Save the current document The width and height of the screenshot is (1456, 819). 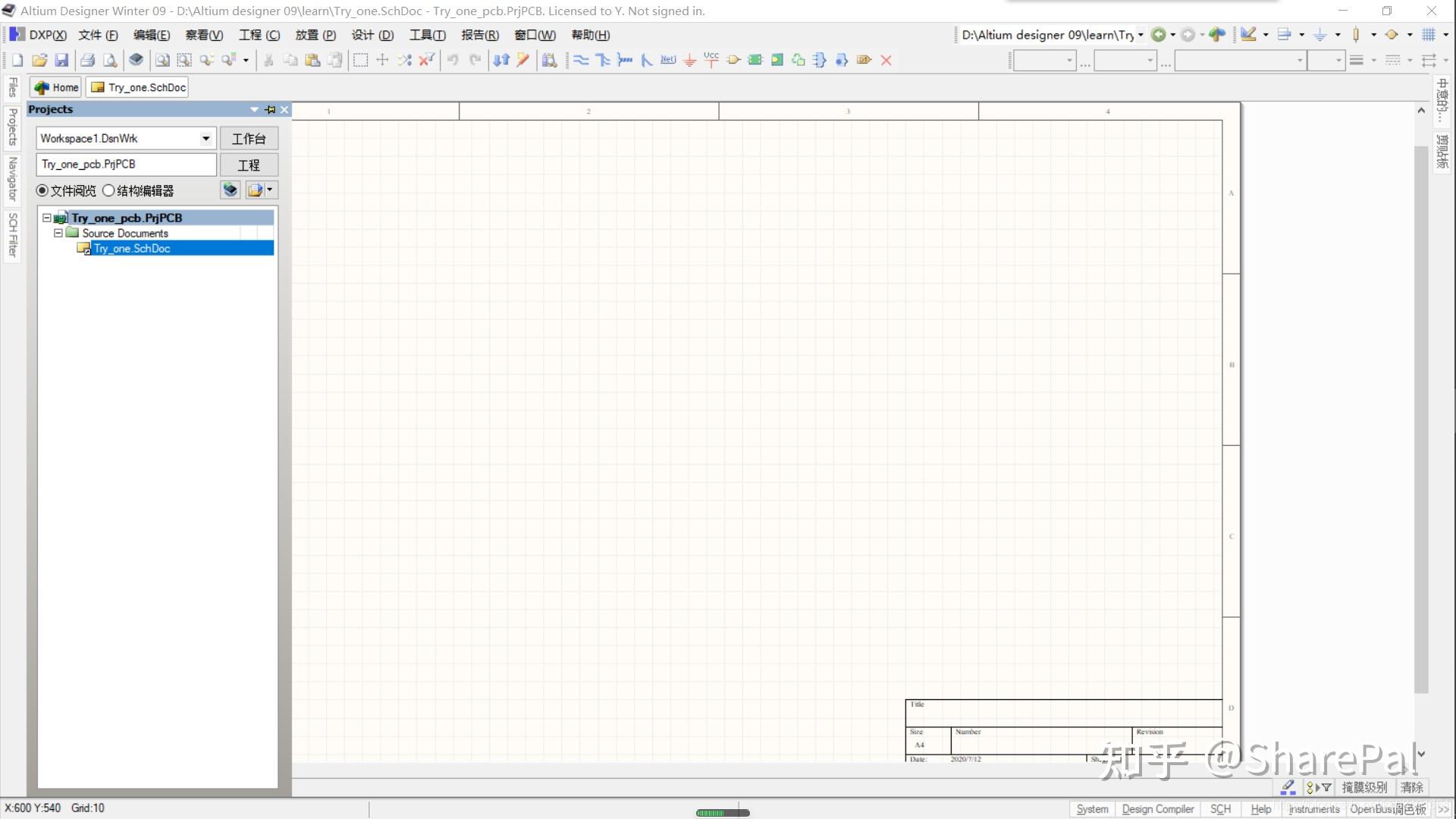pyautogui.click(x=62, y=60)
